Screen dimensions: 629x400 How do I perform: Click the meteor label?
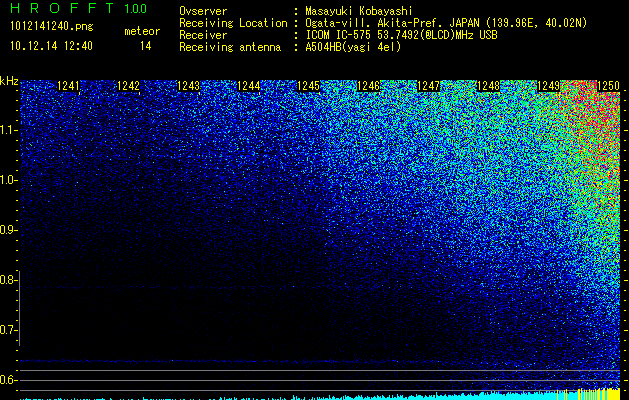pyautogui.click(x=142, y=31)
